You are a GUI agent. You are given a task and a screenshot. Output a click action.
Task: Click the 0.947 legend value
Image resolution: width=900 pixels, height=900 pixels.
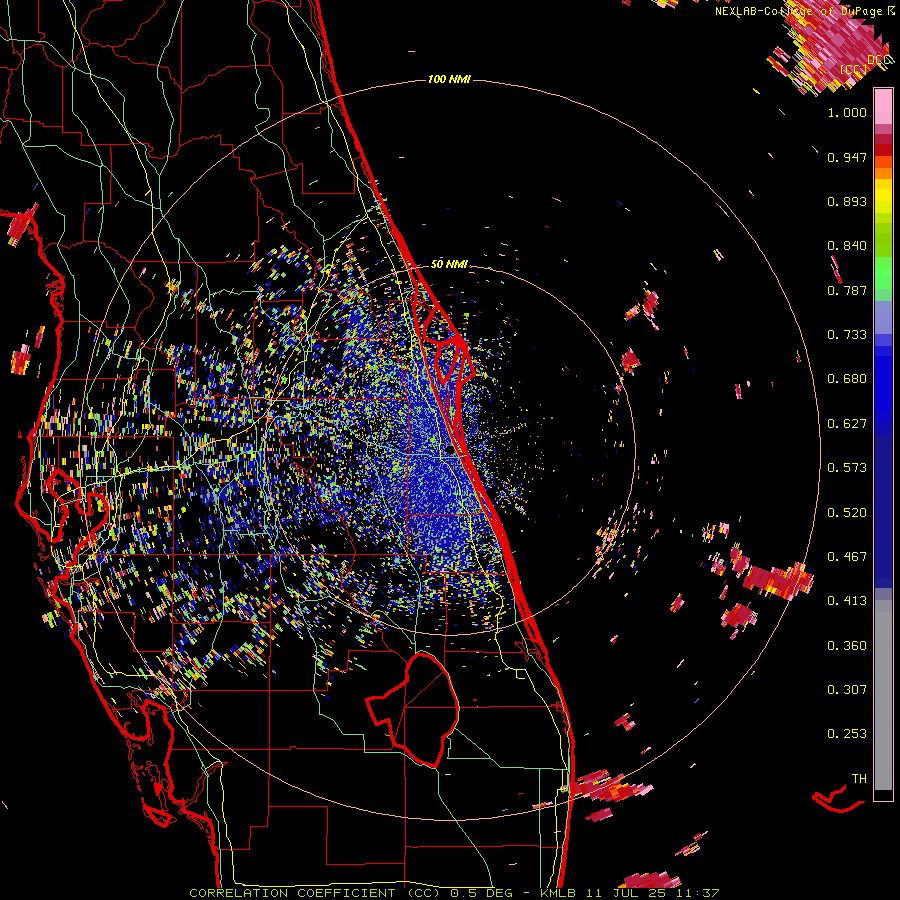pos(847,157)
